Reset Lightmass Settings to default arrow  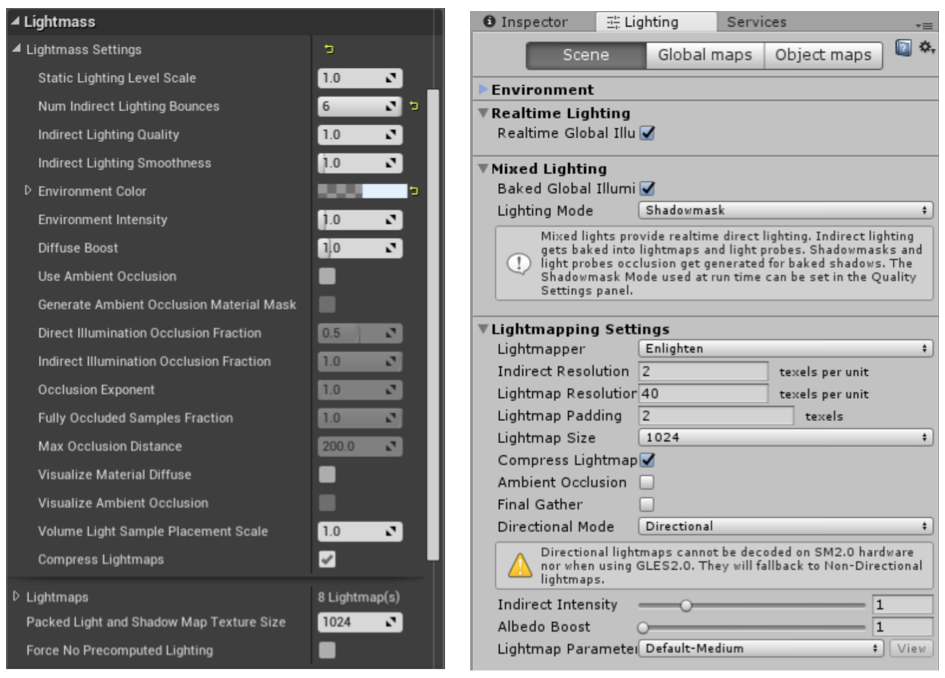329,49
